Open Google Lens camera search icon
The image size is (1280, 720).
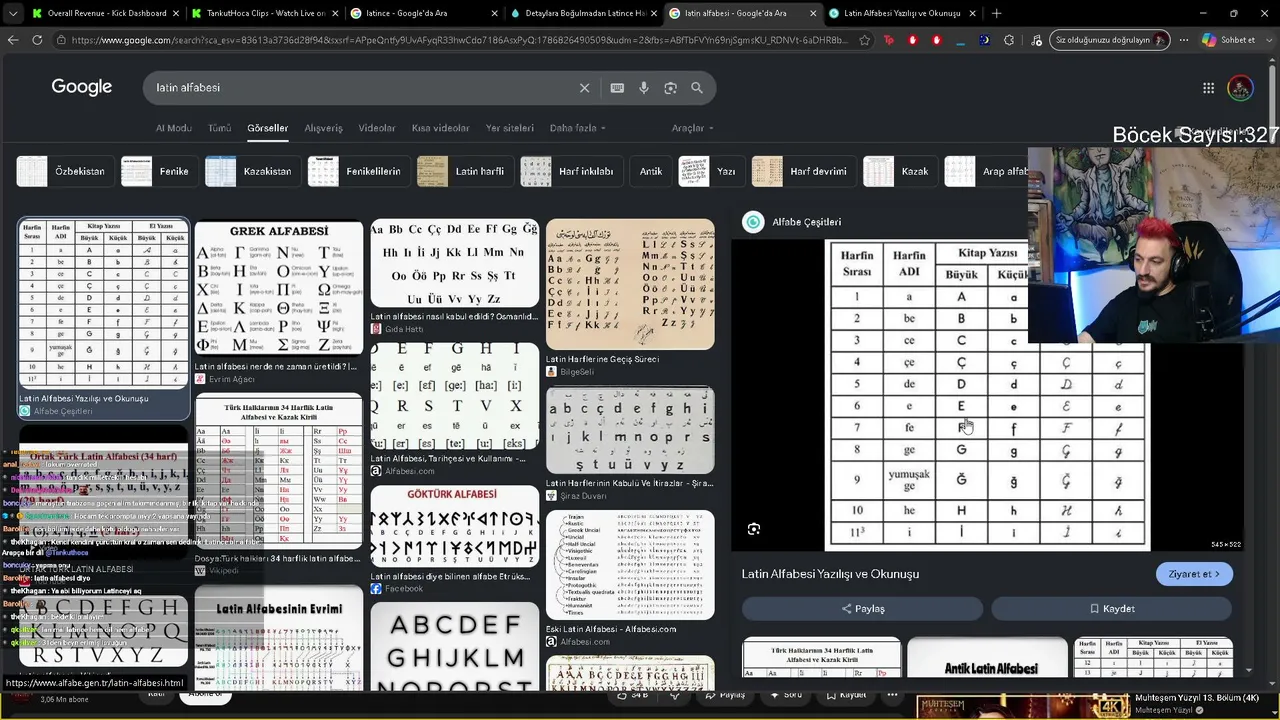click(670, 88)
